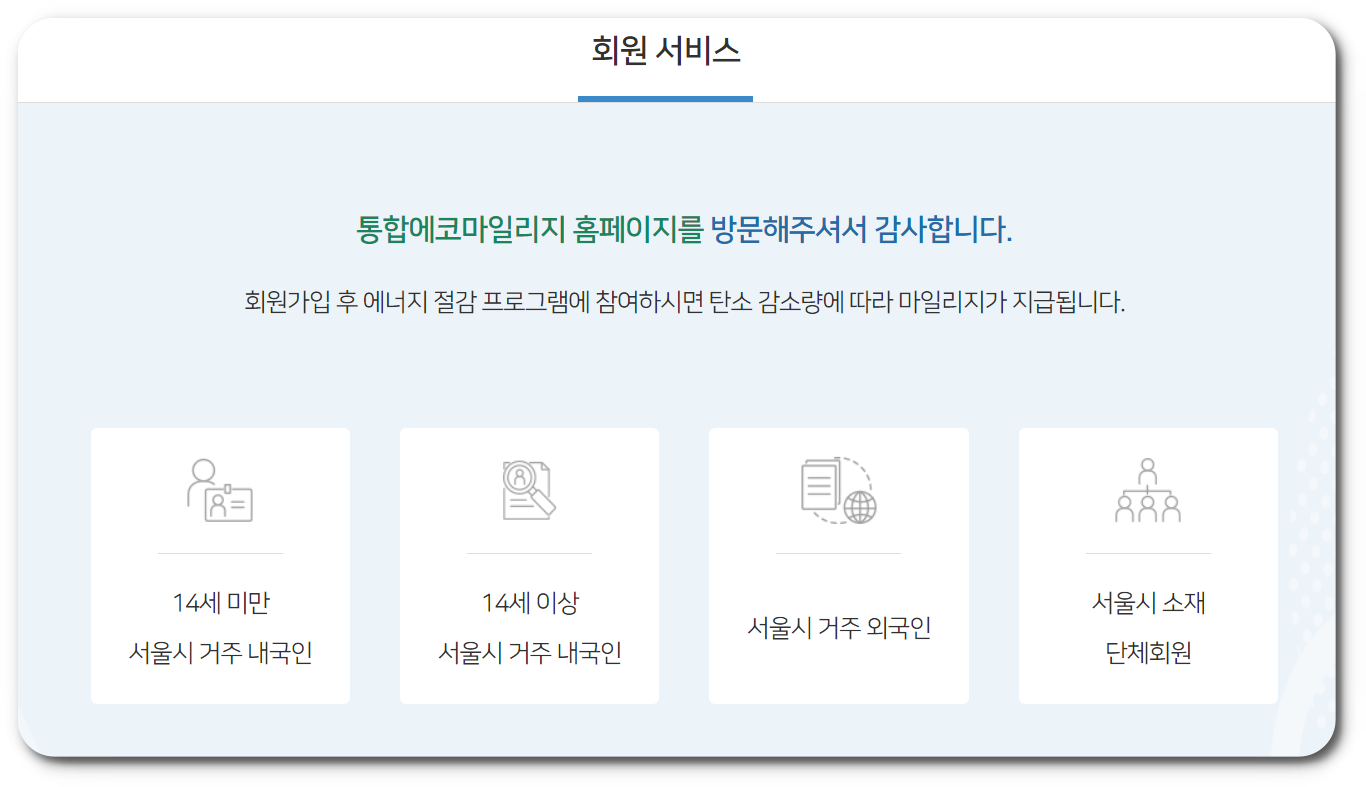Click the 단체회원 text on the fourth card
The width and height of the screenshot is (1366, 787).
pyautogui.click(x=1147, y=649)
